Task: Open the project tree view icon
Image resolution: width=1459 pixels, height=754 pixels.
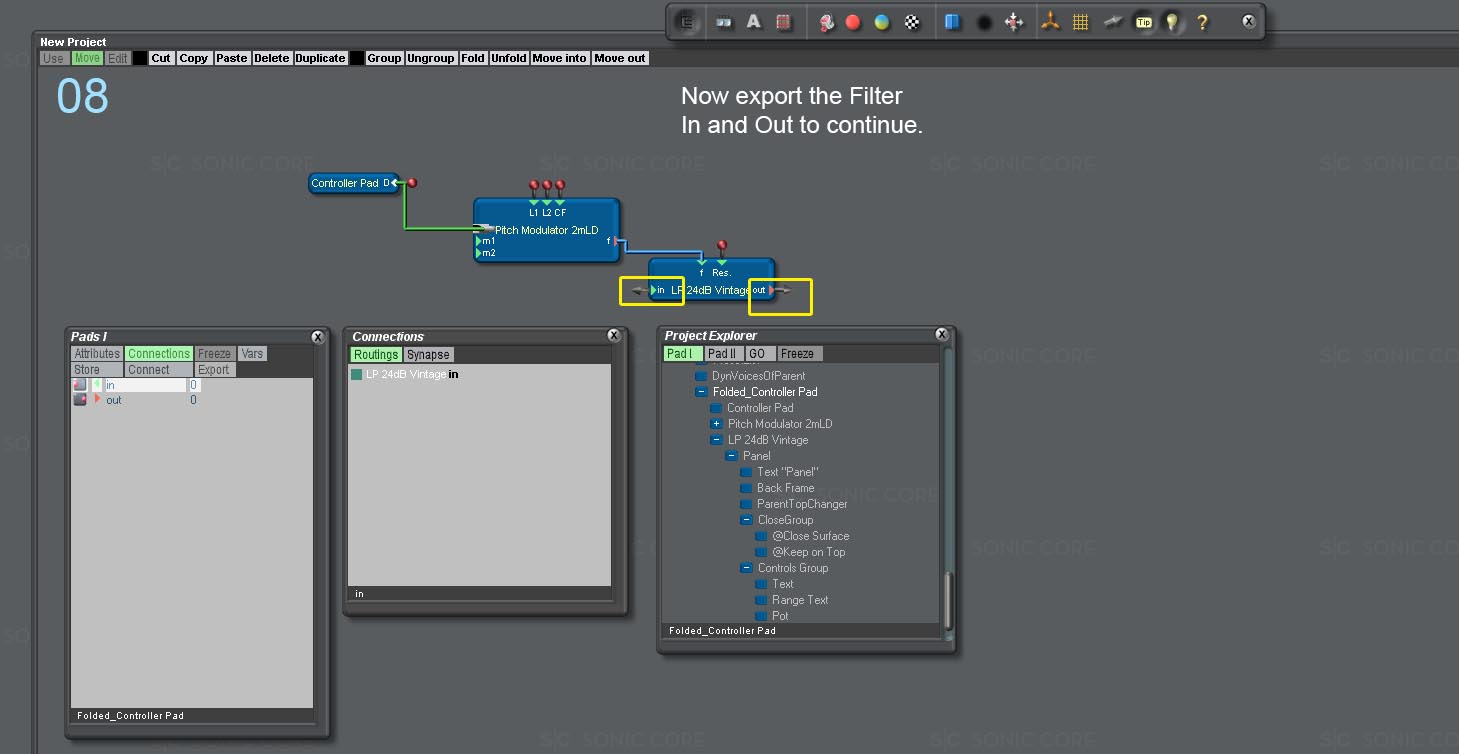Action: click(686, 21)
